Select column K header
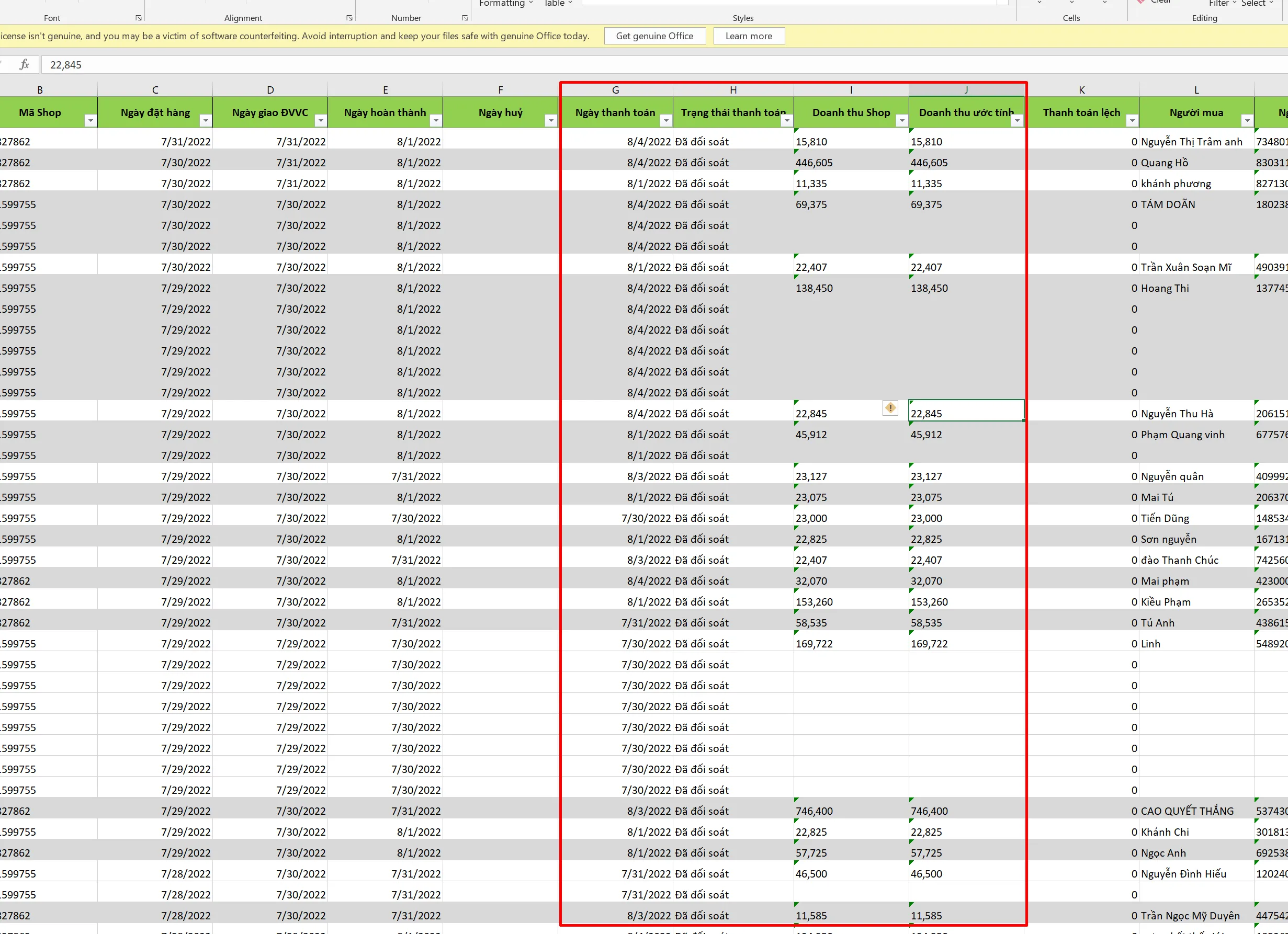Image resolution: width=1288 pixels, height=934 pixels. coord(1082,90)
